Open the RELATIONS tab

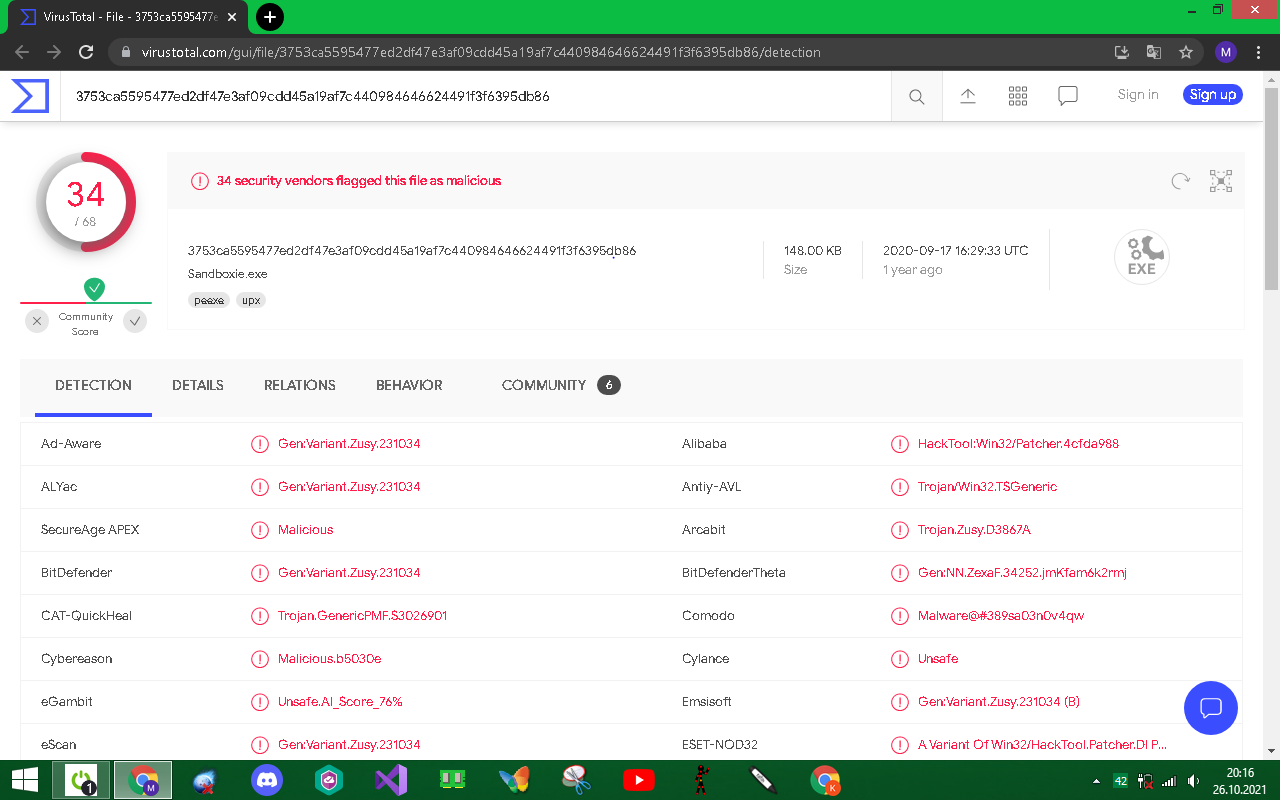pyautogui.click(x=300, y=385)
